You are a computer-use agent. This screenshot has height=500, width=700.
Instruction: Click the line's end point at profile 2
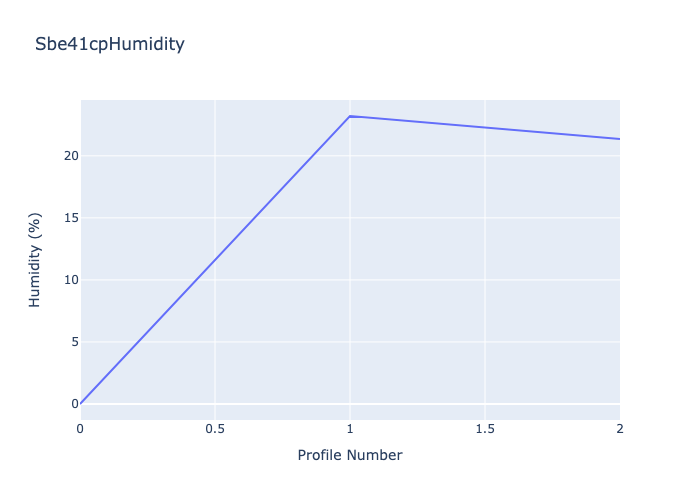tap(619, 139)
